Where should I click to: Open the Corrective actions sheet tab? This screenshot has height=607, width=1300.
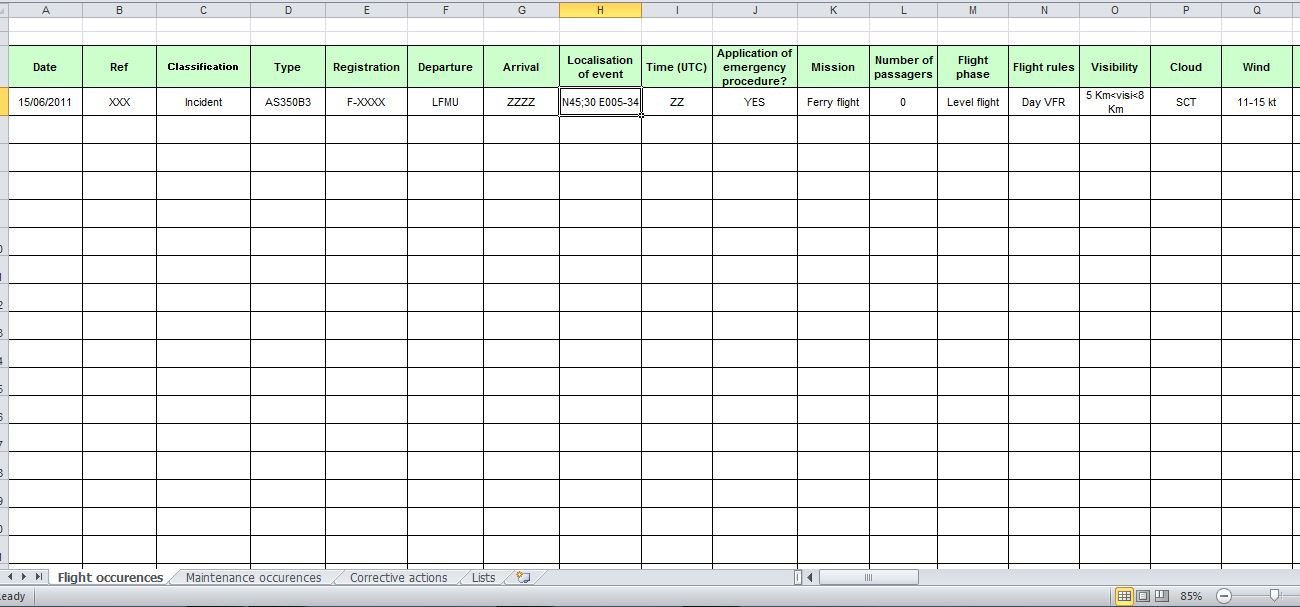[x=398, y=577]
